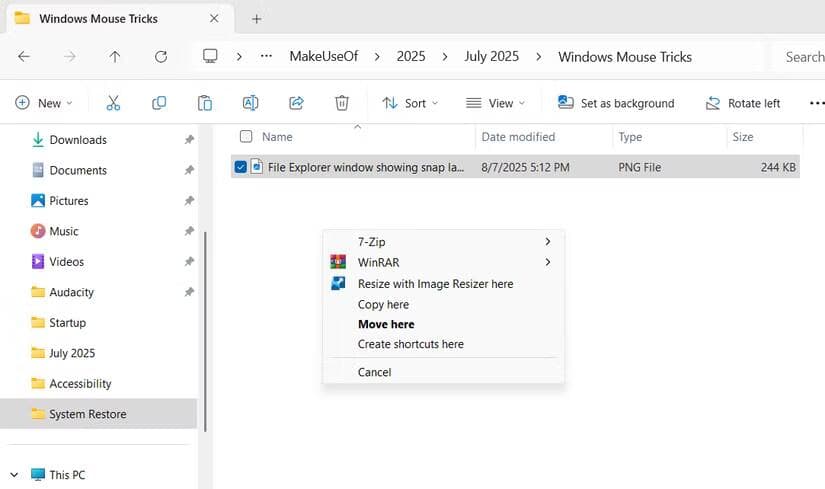Open the 7-Zip menu entry
Image resolution: width=825 pixels, height=489 pixels.
[x=444, y=242]
